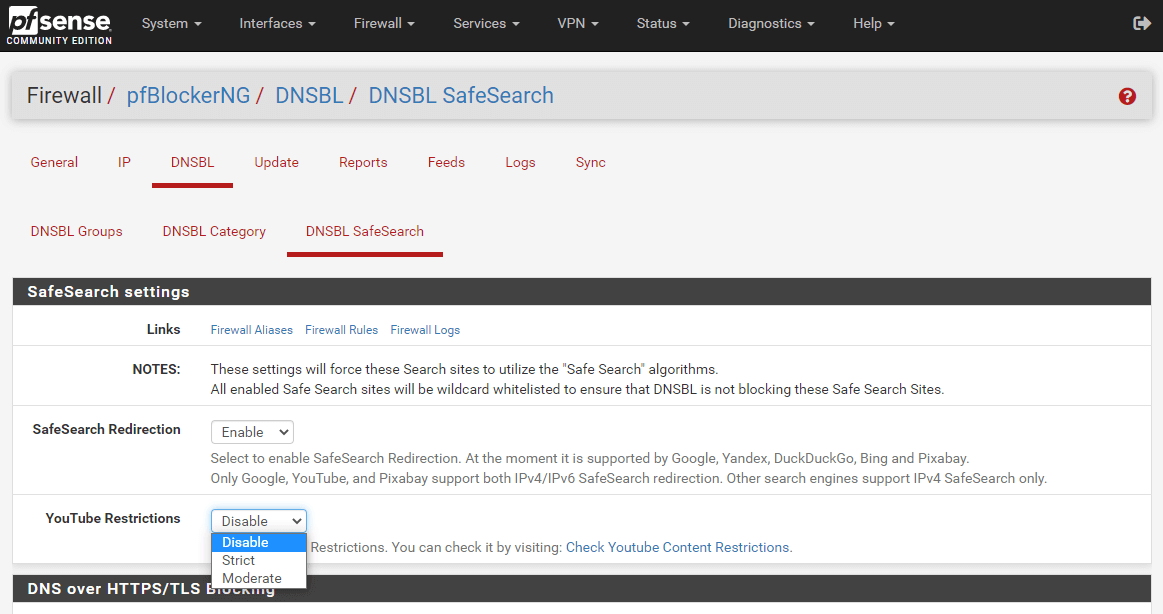Open the red help question mark icon
Viewport: 1163px width, 614px height.
1127,96
